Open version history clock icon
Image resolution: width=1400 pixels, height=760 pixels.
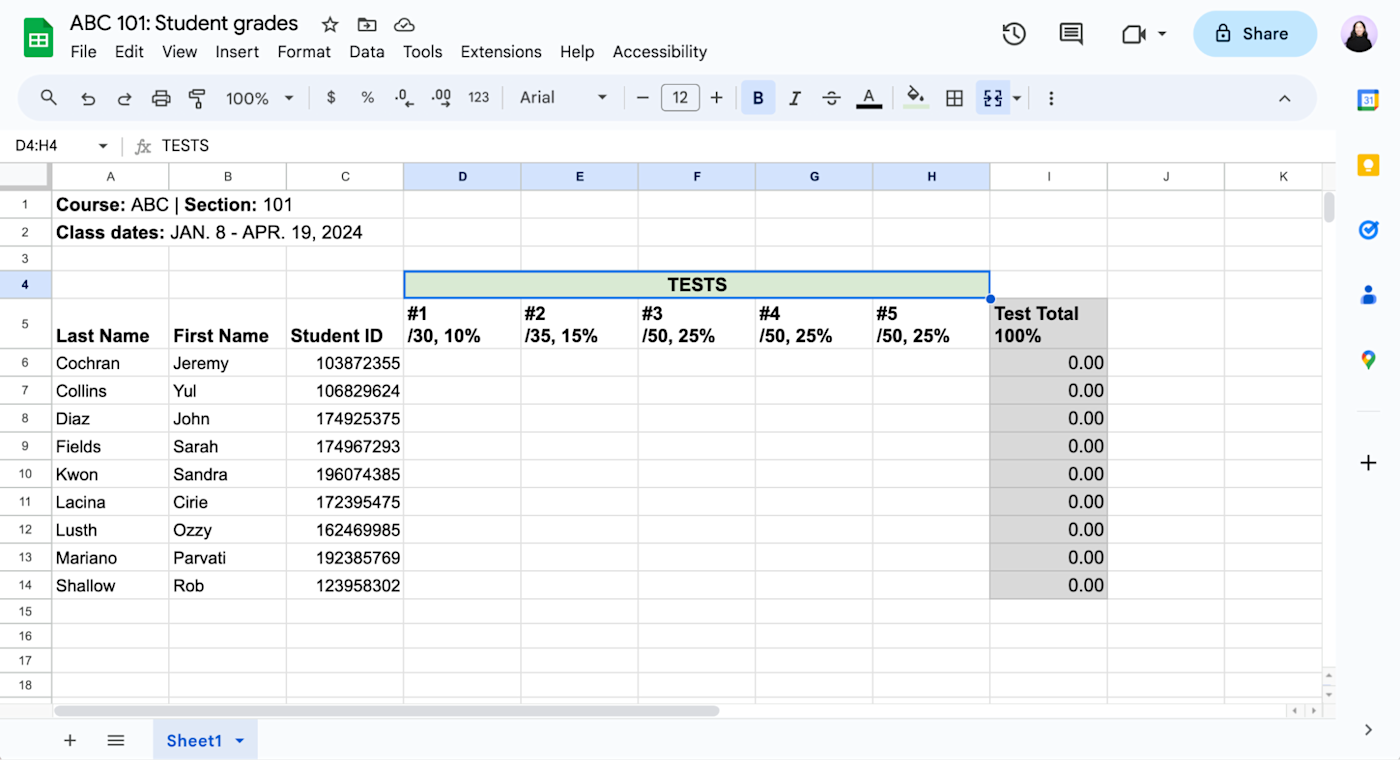click(x=1014, y=34)
